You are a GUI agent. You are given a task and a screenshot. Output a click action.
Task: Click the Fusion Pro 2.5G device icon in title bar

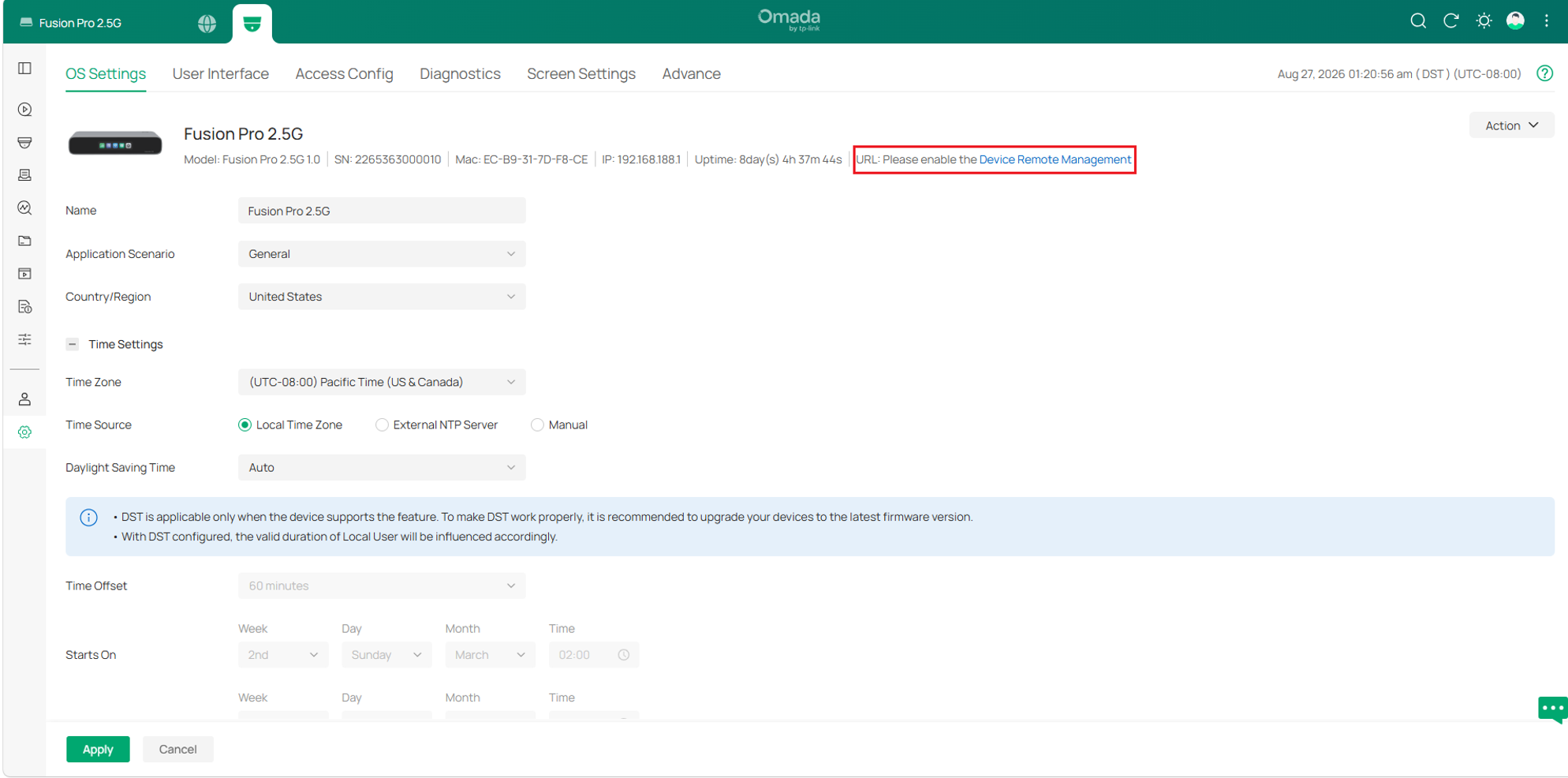26,23
